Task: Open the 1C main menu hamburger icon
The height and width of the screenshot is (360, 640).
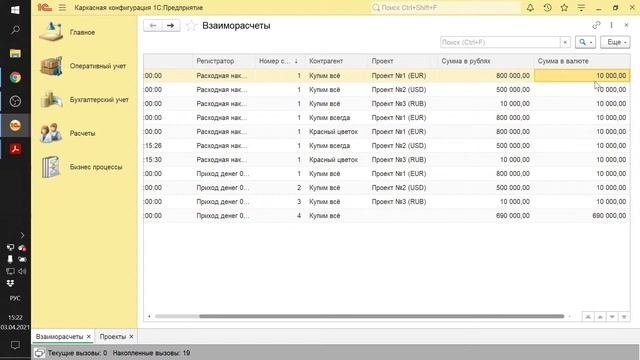Action: pos(62,7)
